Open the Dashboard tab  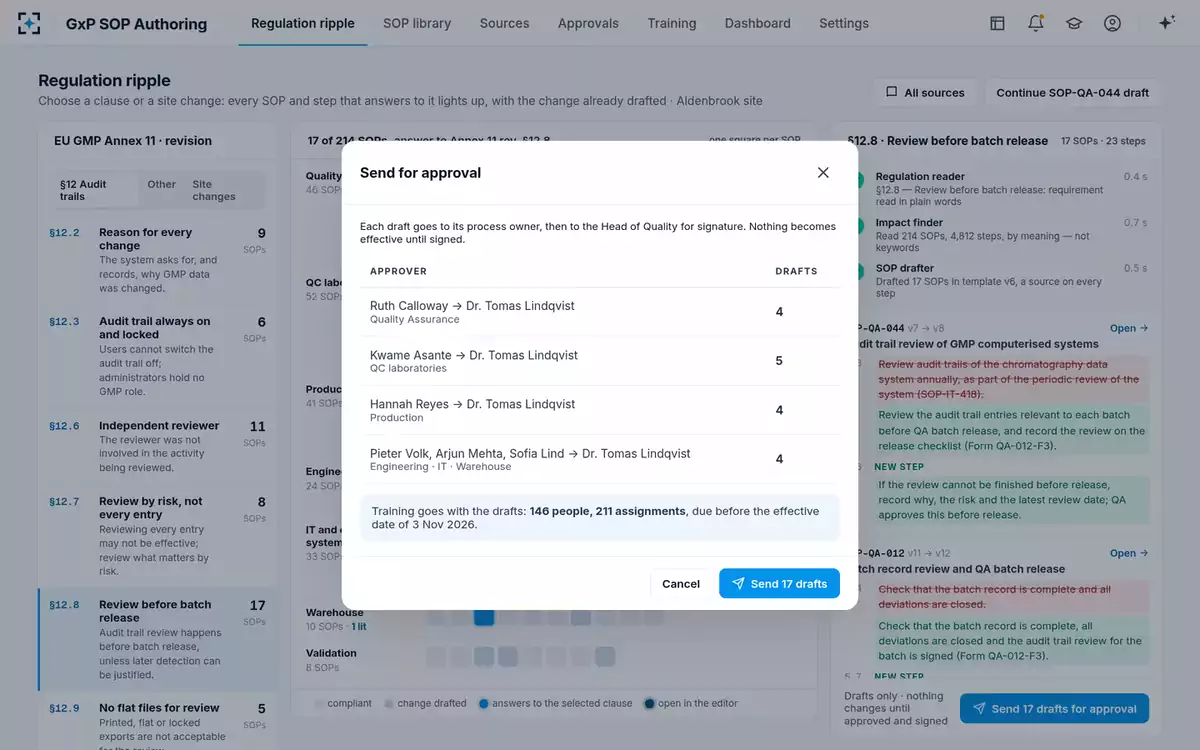[758, 23]
